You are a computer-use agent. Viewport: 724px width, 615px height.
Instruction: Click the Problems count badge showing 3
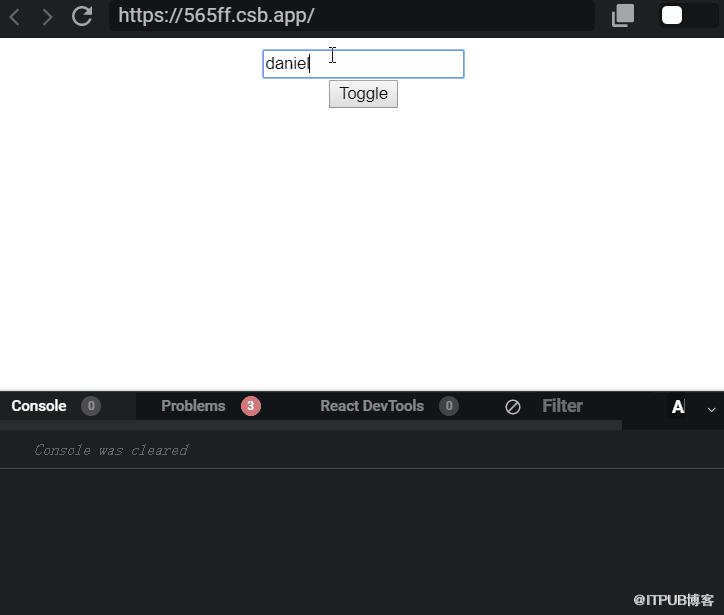(x=251, y=406)
